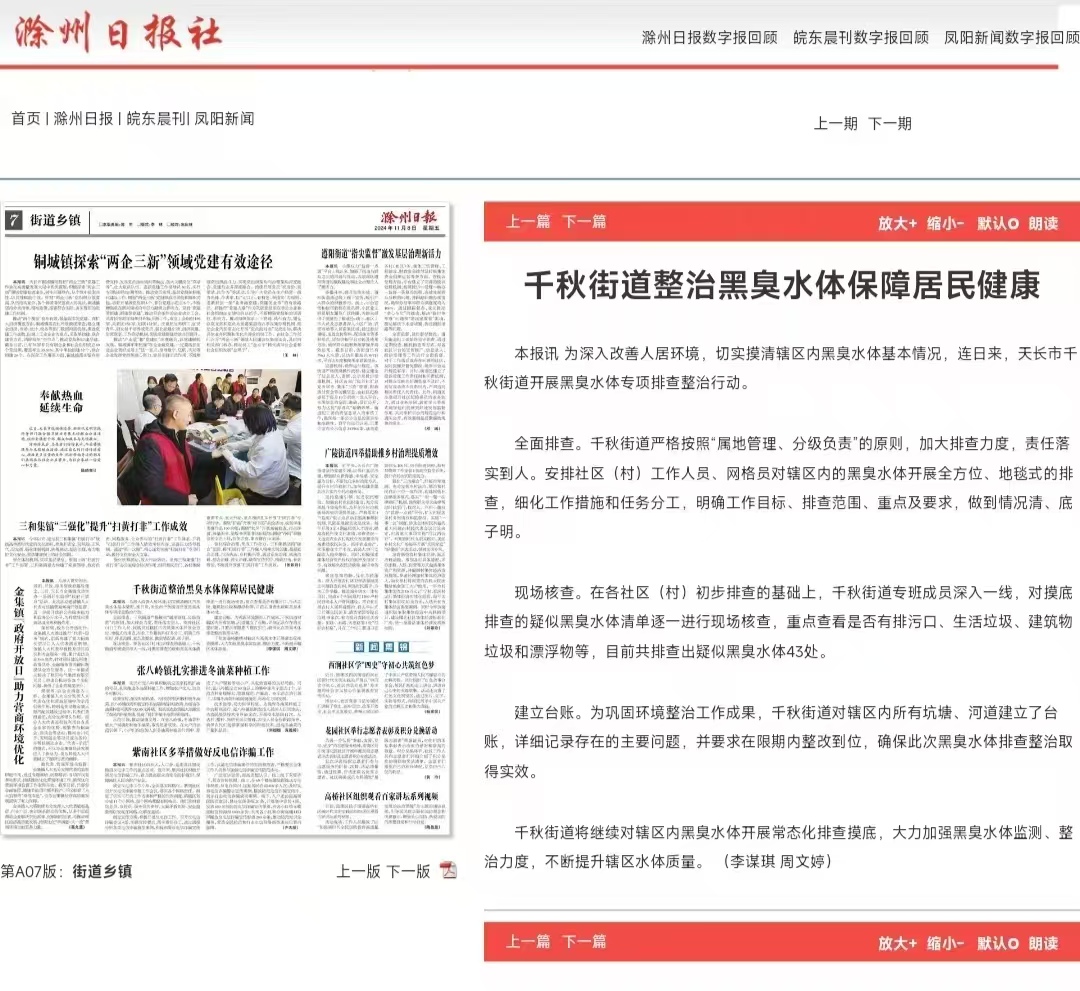Screen dimensions: 1080x991
Task: Select 滁州日报 in the navigation bar
Action: coord(83,118)
